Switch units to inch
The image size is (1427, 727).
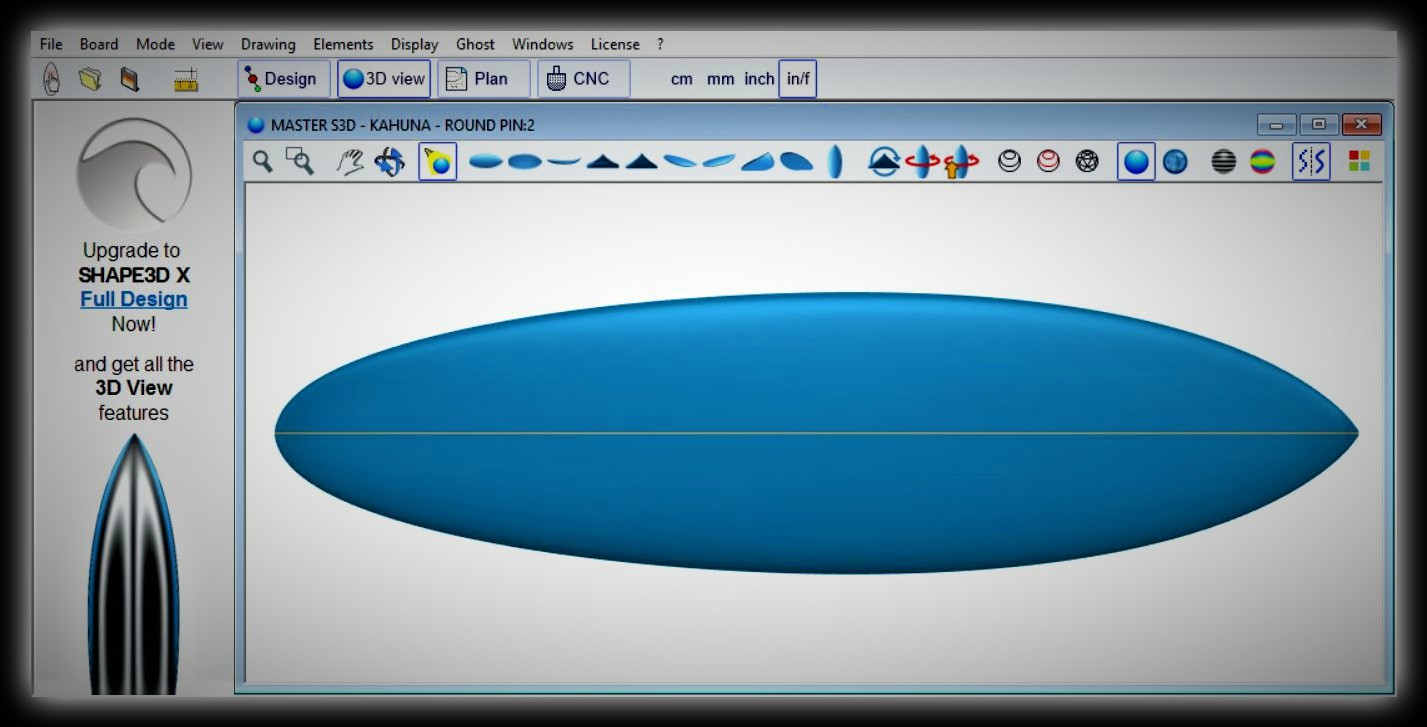coord(759,79)
